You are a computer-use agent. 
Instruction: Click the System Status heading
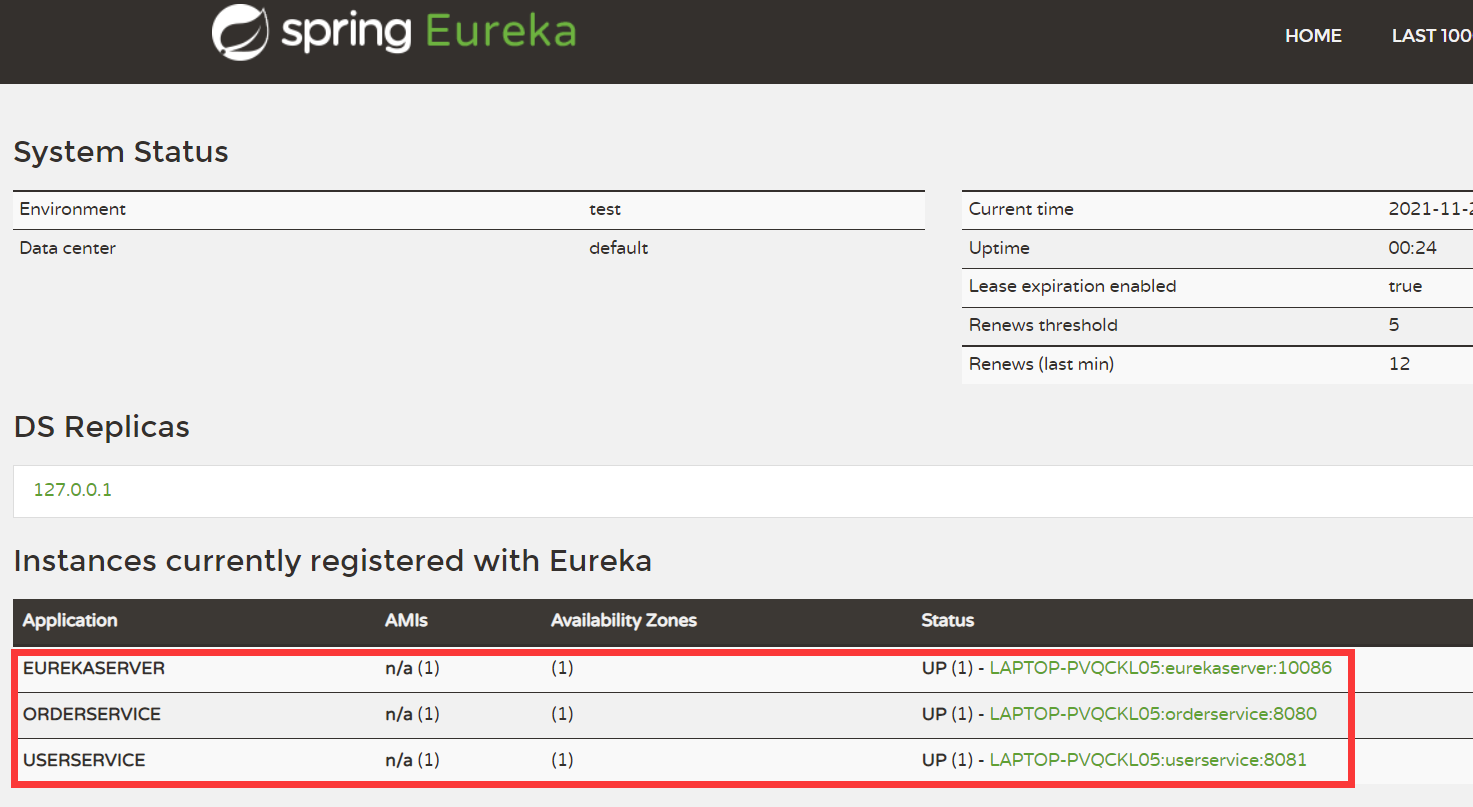tap(121, 152)
